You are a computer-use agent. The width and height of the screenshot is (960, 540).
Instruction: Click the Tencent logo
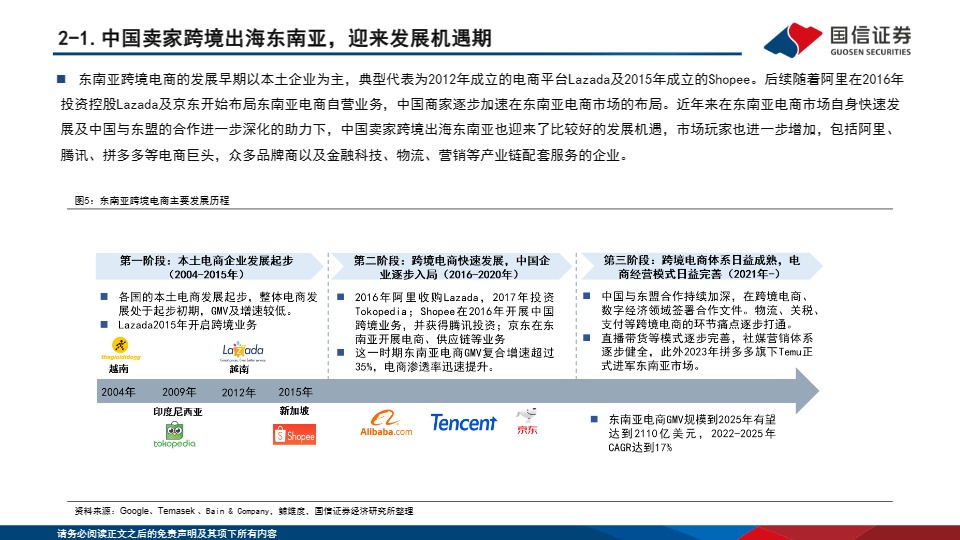(463, 422)
